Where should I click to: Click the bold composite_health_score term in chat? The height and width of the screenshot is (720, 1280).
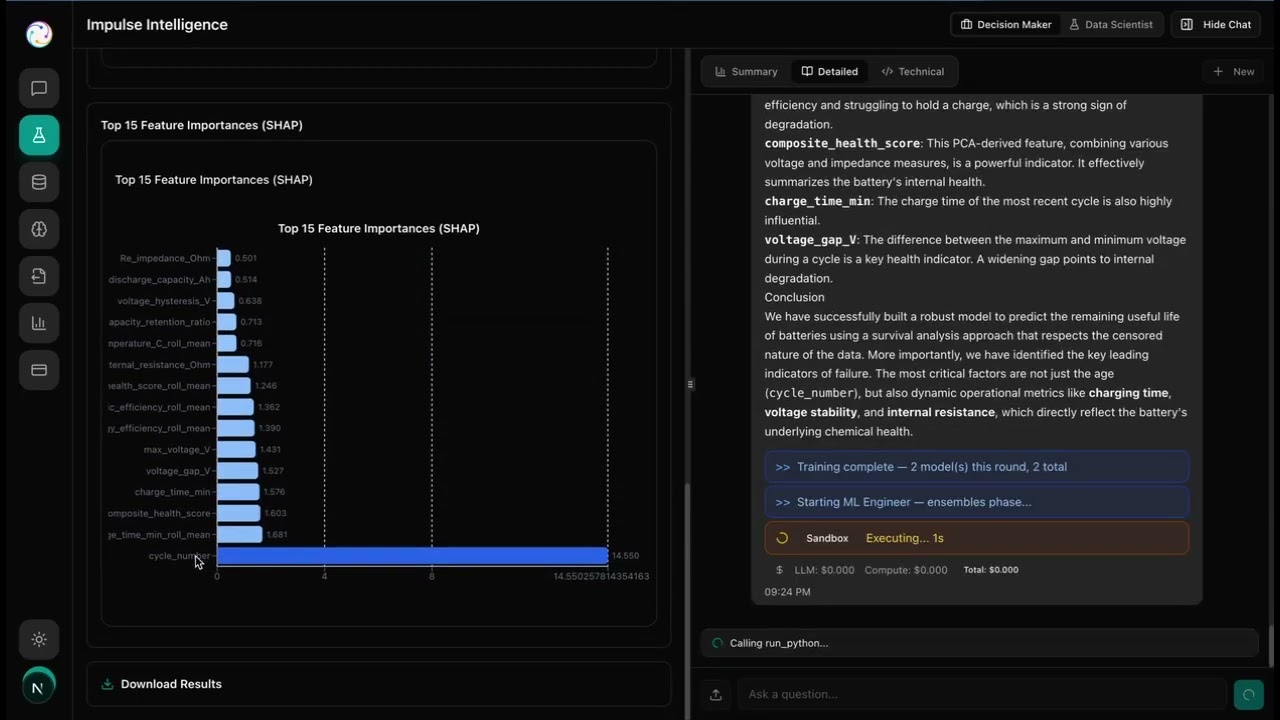coord(842,143)
